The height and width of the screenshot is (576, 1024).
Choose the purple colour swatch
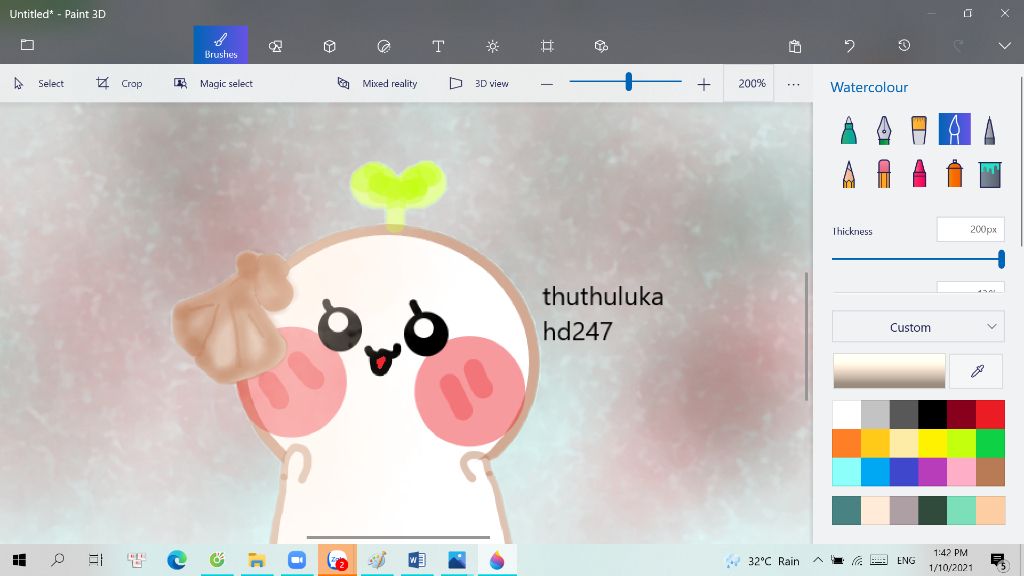click(933, 472)
